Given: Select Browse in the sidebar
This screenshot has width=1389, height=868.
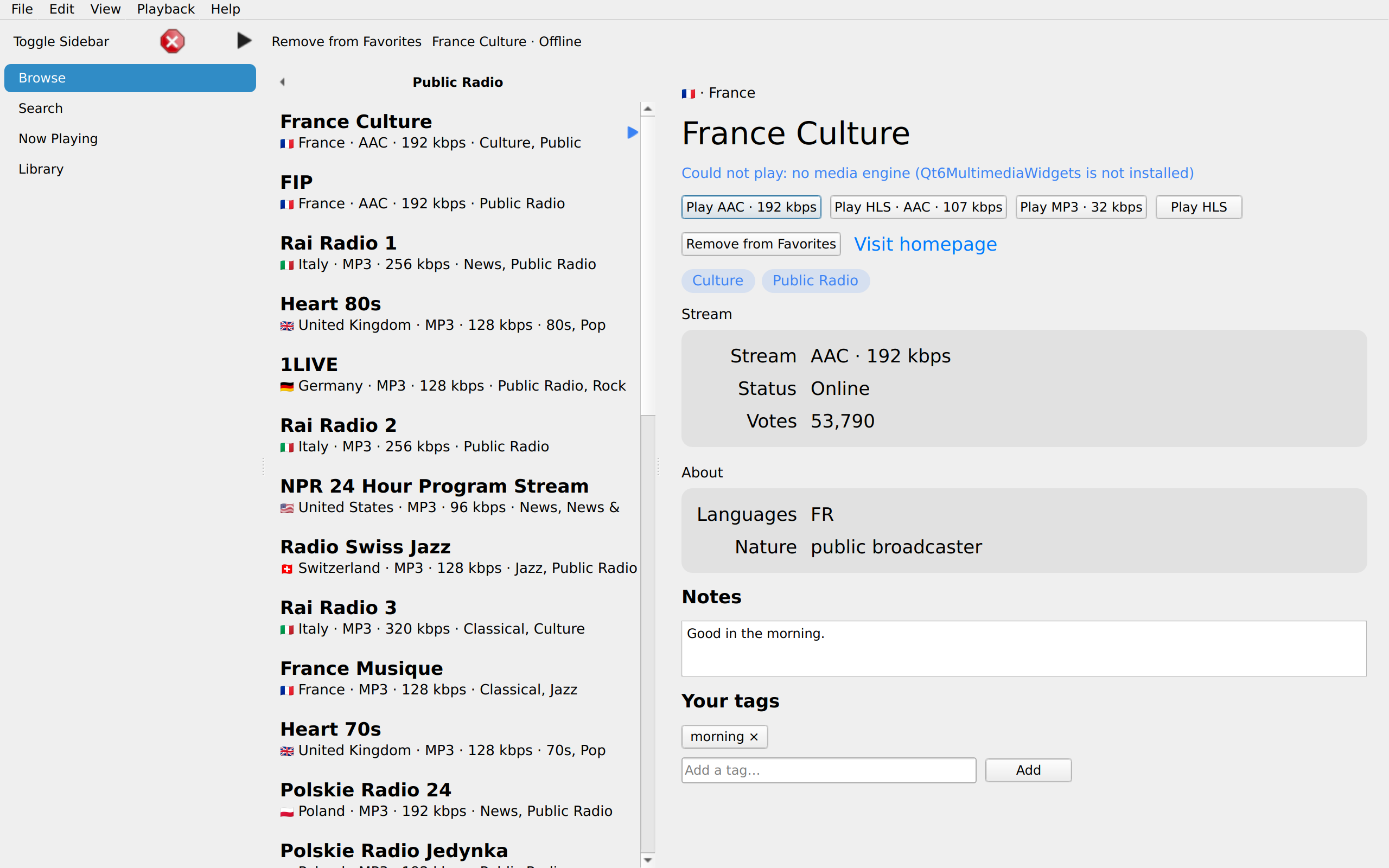Looking at the screenshot, I should click(x=130, y=78).
